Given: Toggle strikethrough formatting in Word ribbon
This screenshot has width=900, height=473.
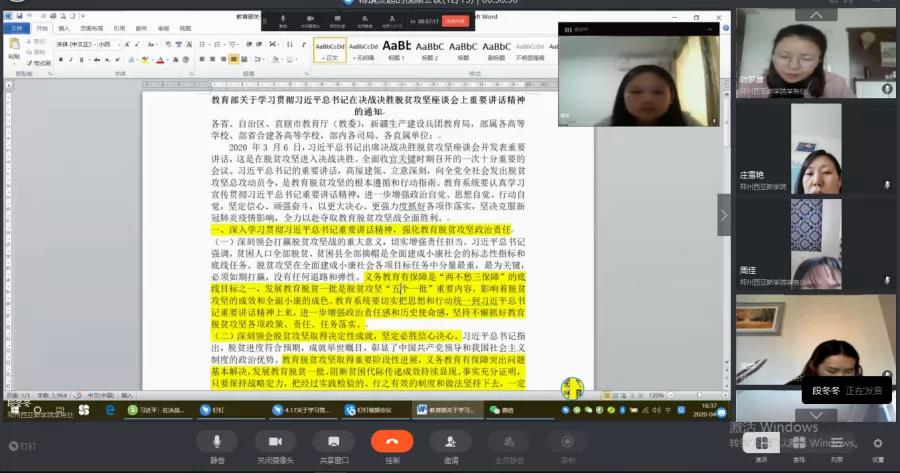Looking at the screenshot, I should click(96, 59).
